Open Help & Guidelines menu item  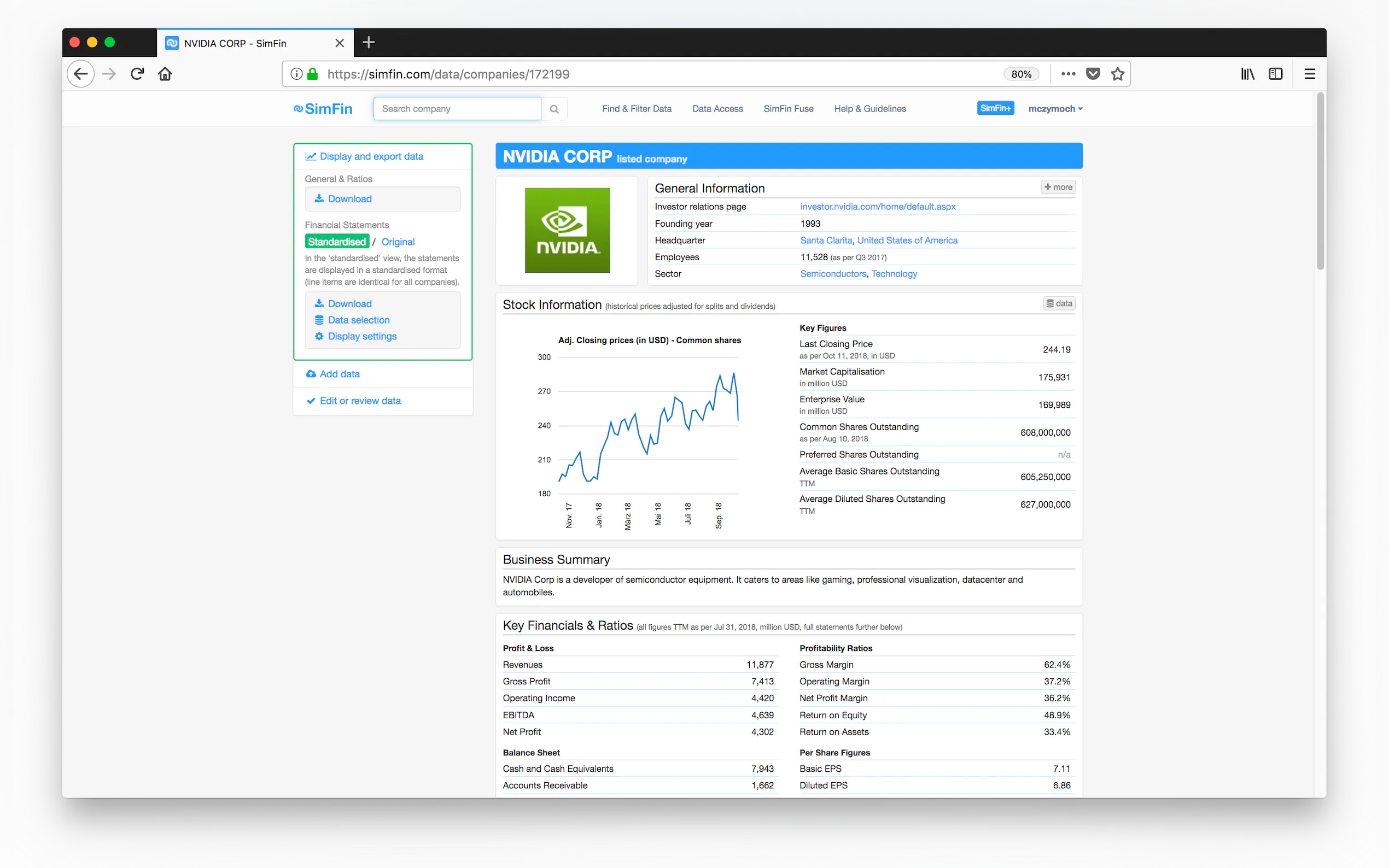pos(869,109)
